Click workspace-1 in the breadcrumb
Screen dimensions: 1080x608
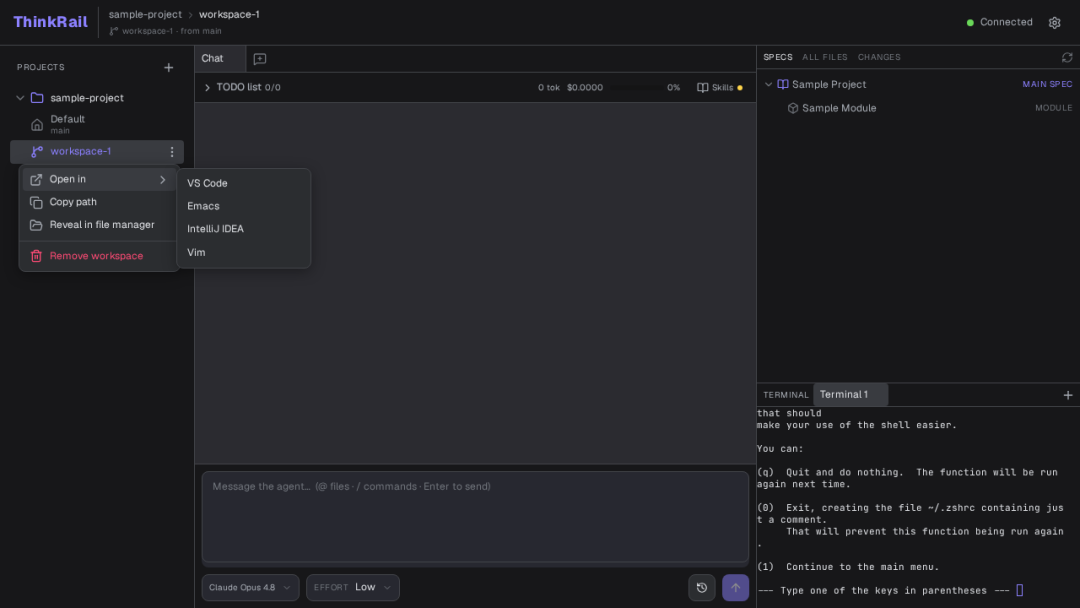point(229,14)
